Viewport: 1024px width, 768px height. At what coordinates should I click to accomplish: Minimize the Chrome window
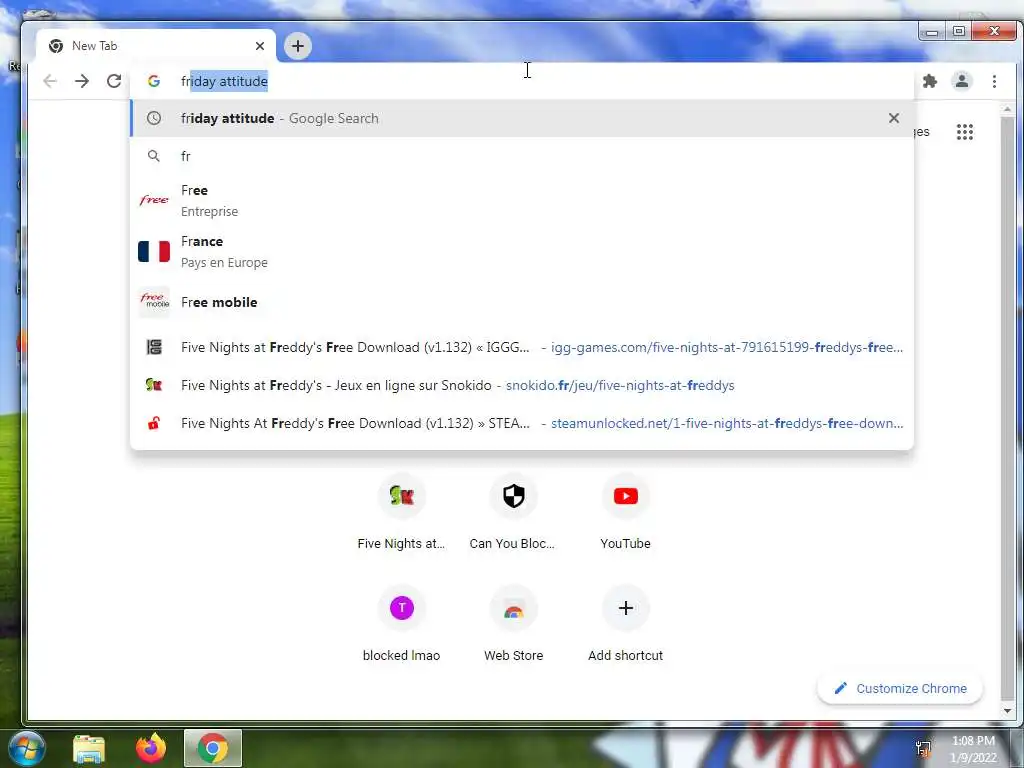pos(932,31)
